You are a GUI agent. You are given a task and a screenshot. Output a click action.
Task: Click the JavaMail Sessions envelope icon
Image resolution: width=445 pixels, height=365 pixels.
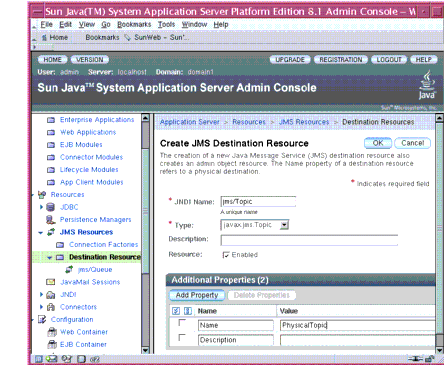[x=50, y=282]
